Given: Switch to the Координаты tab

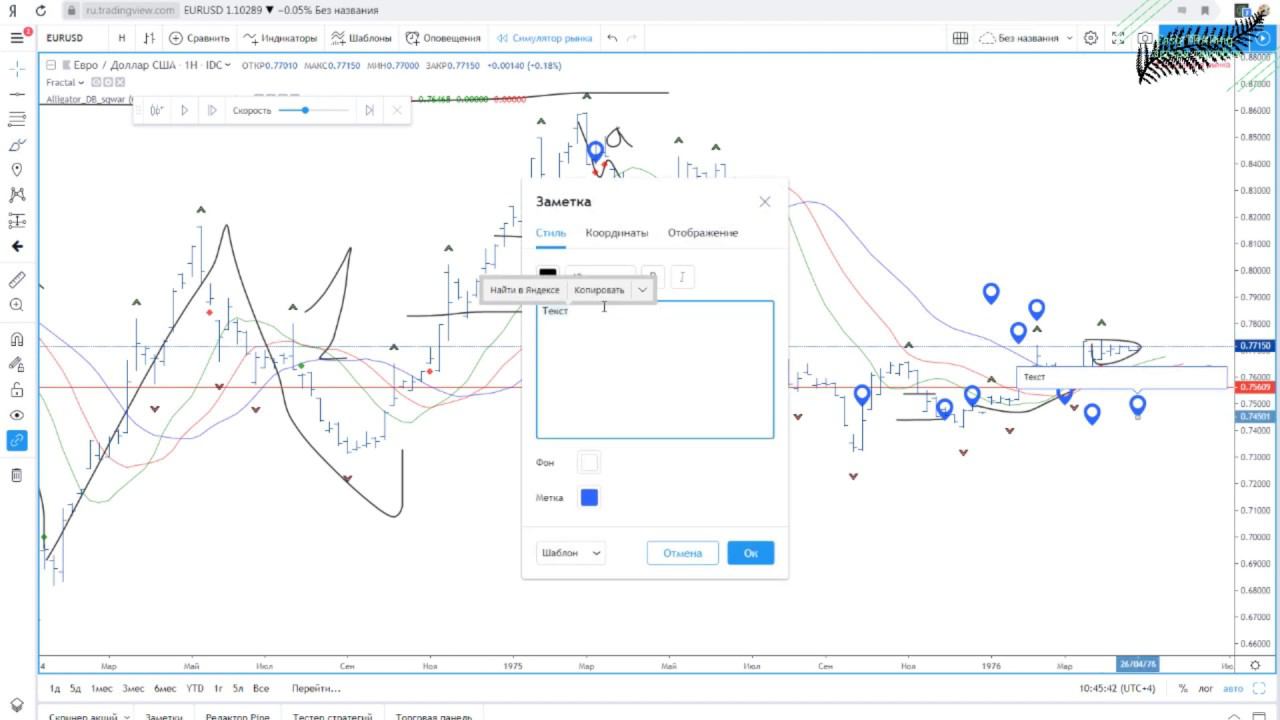Looking at the screenshot, I should (x=617, y=233).
